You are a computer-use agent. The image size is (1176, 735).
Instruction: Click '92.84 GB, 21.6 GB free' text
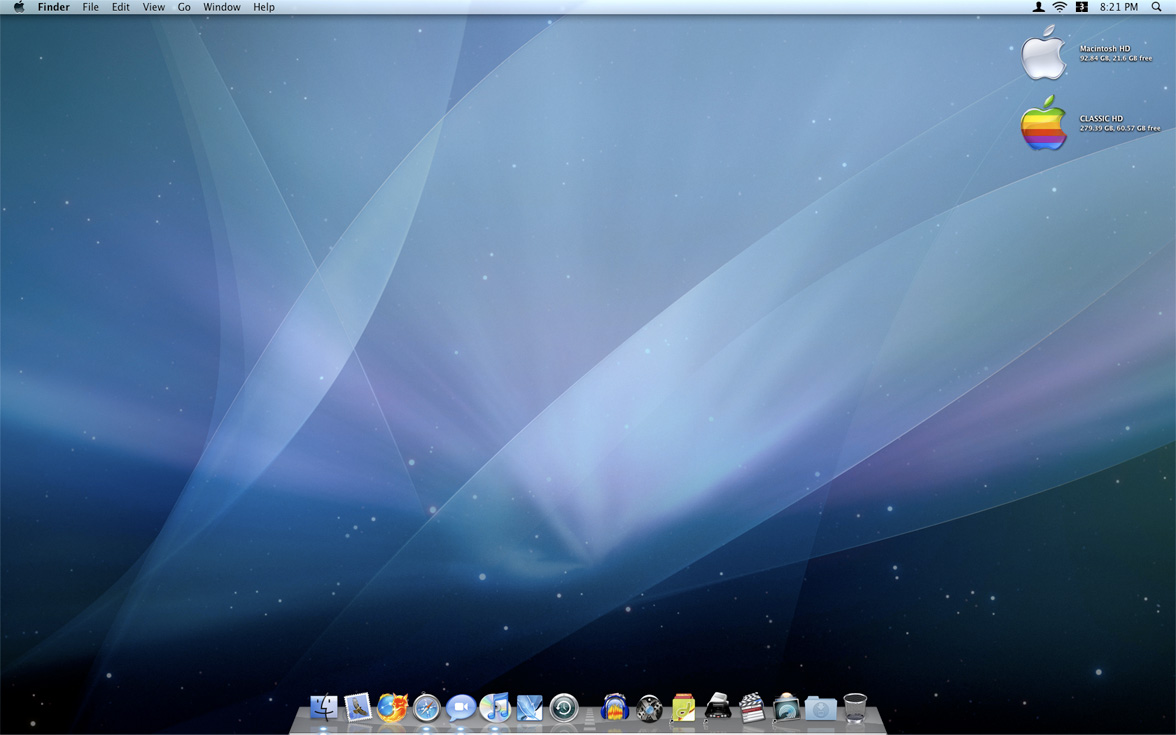click(x=1116, y=58)
